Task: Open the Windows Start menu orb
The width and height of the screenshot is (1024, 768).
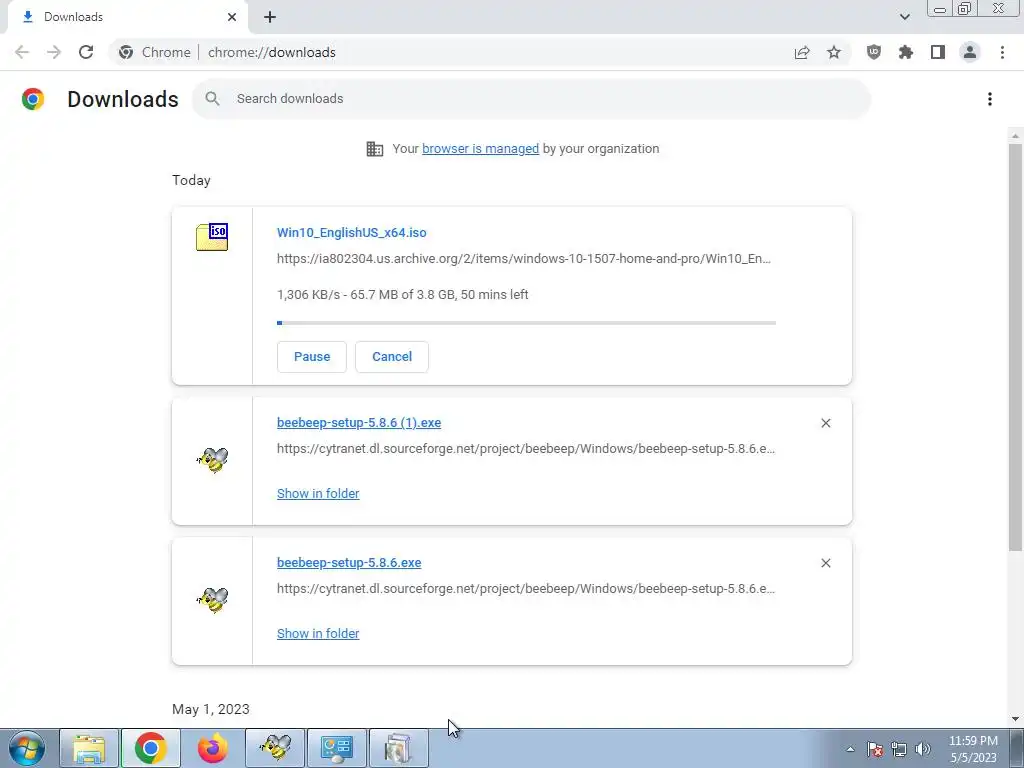Action: pos(26,748)
